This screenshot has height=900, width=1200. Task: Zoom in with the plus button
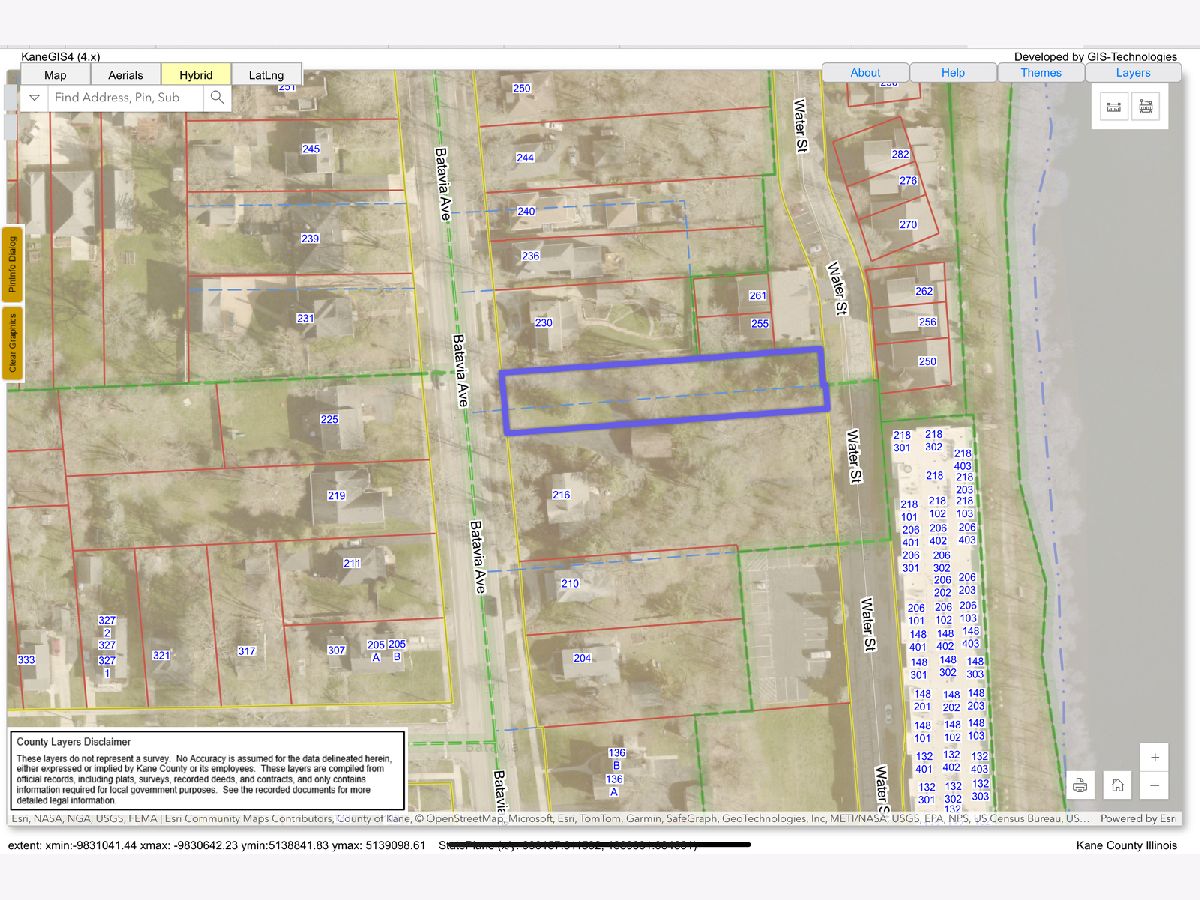click(x=1154, y=757)
